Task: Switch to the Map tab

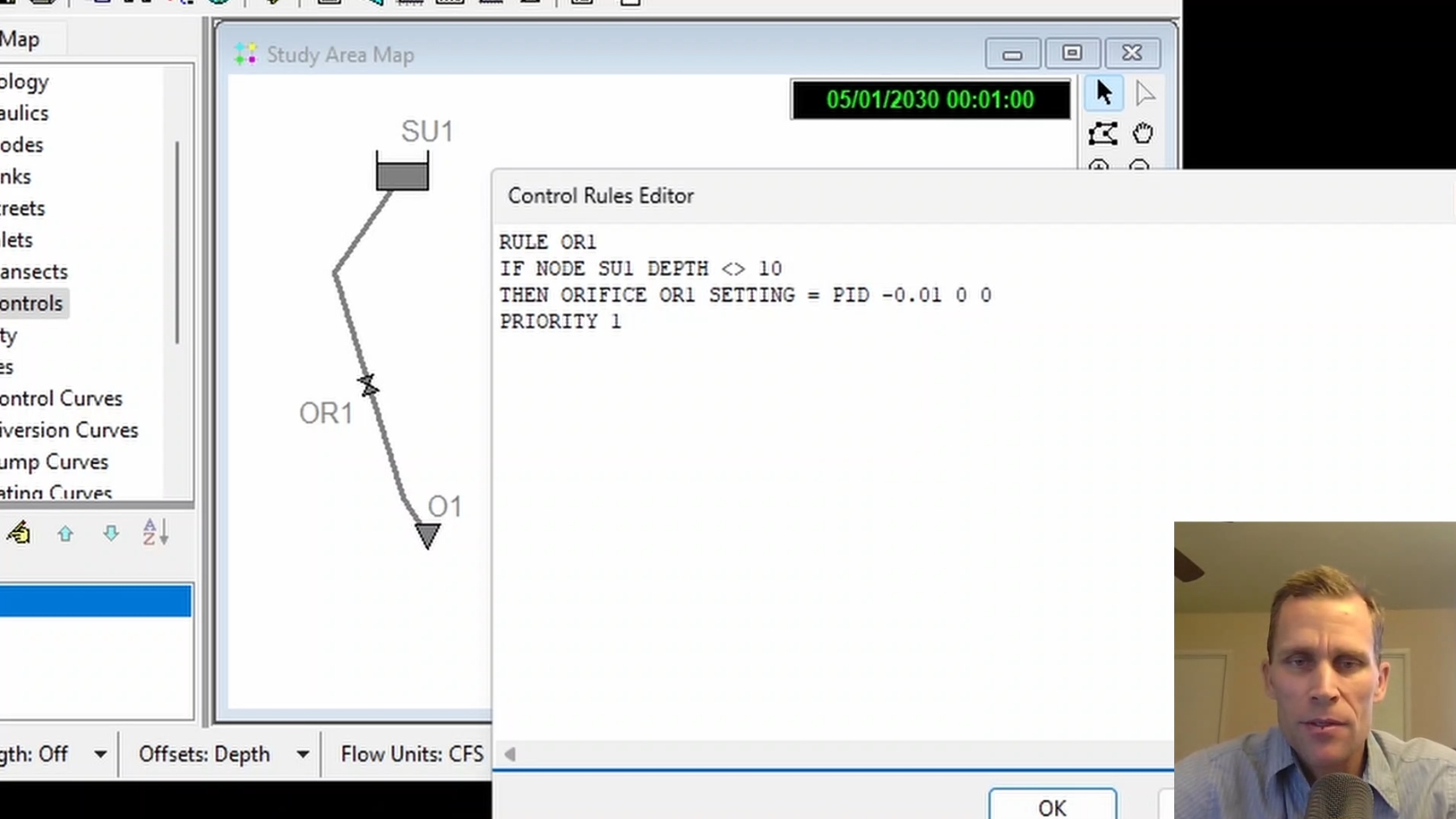Action: [20, 39]
